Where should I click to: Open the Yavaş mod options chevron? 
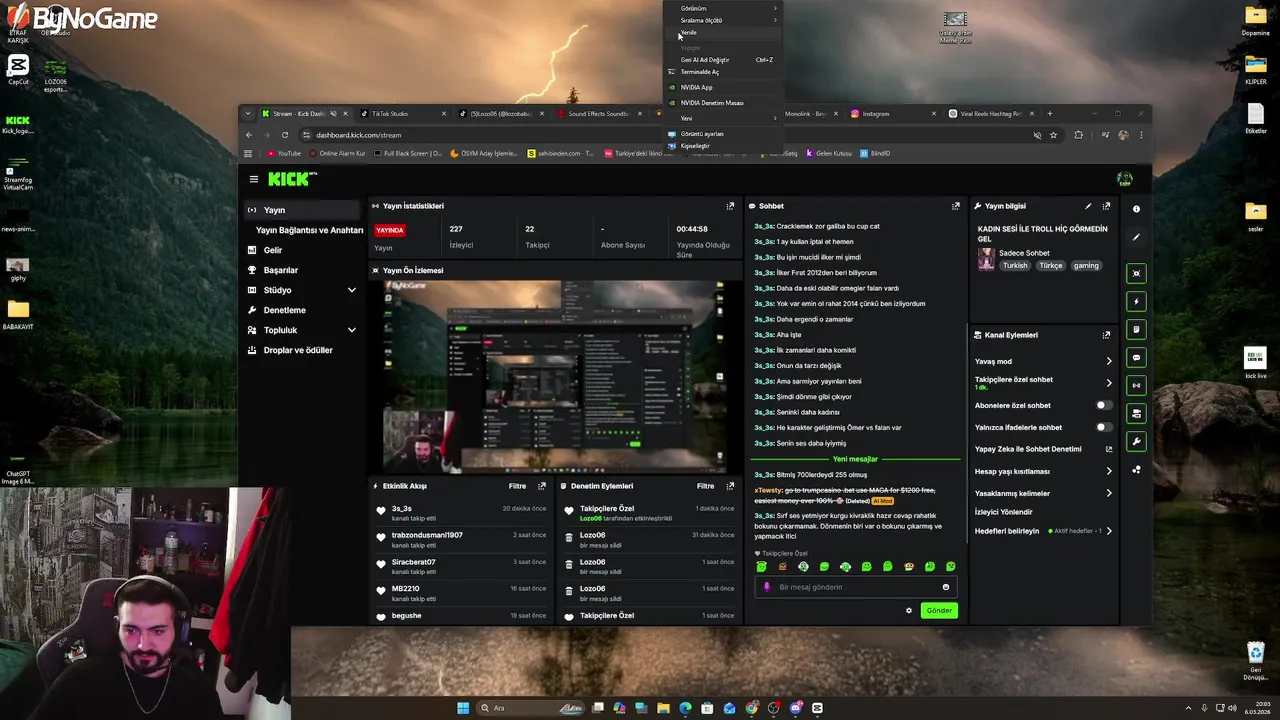pyautogui.click(x=1108, y=361)
